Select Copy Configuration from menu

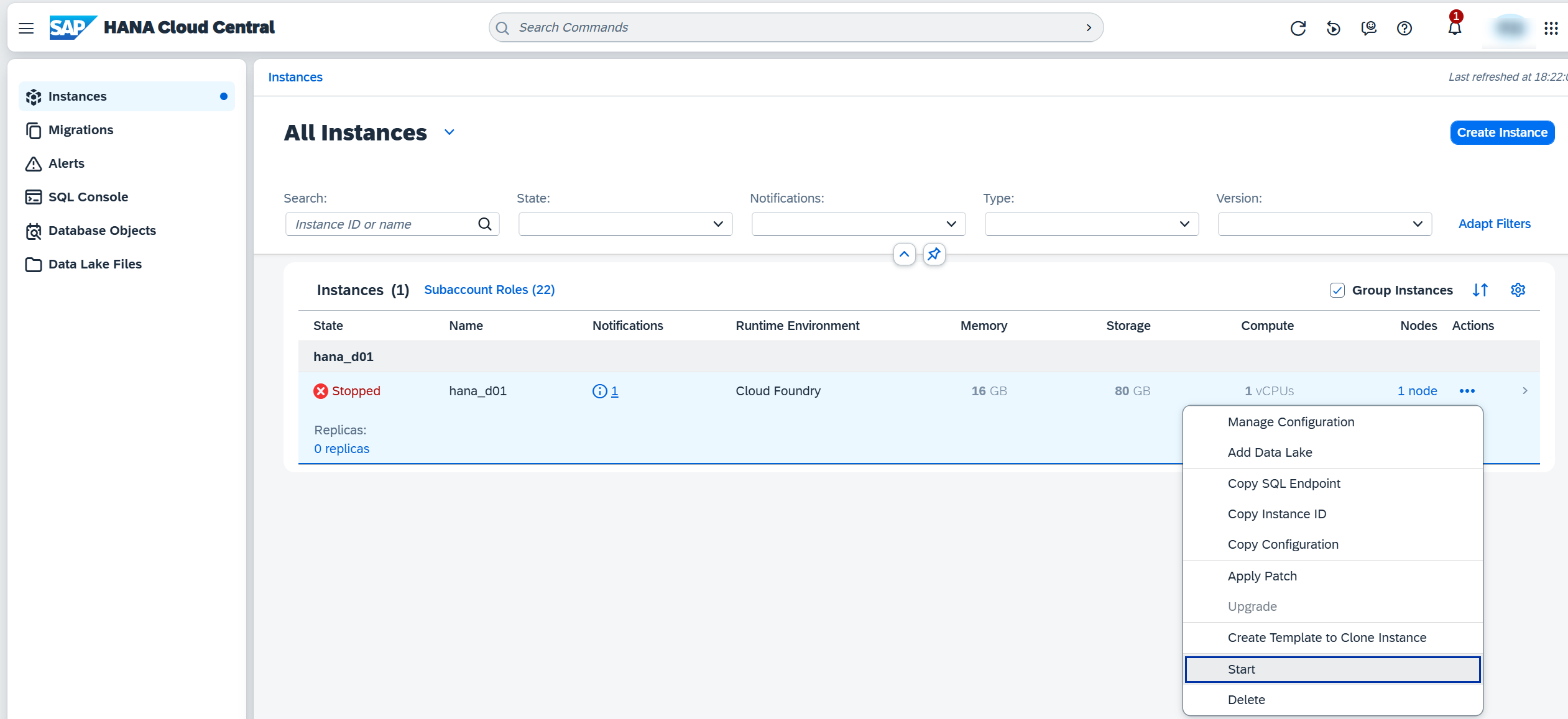[1332, 544]
